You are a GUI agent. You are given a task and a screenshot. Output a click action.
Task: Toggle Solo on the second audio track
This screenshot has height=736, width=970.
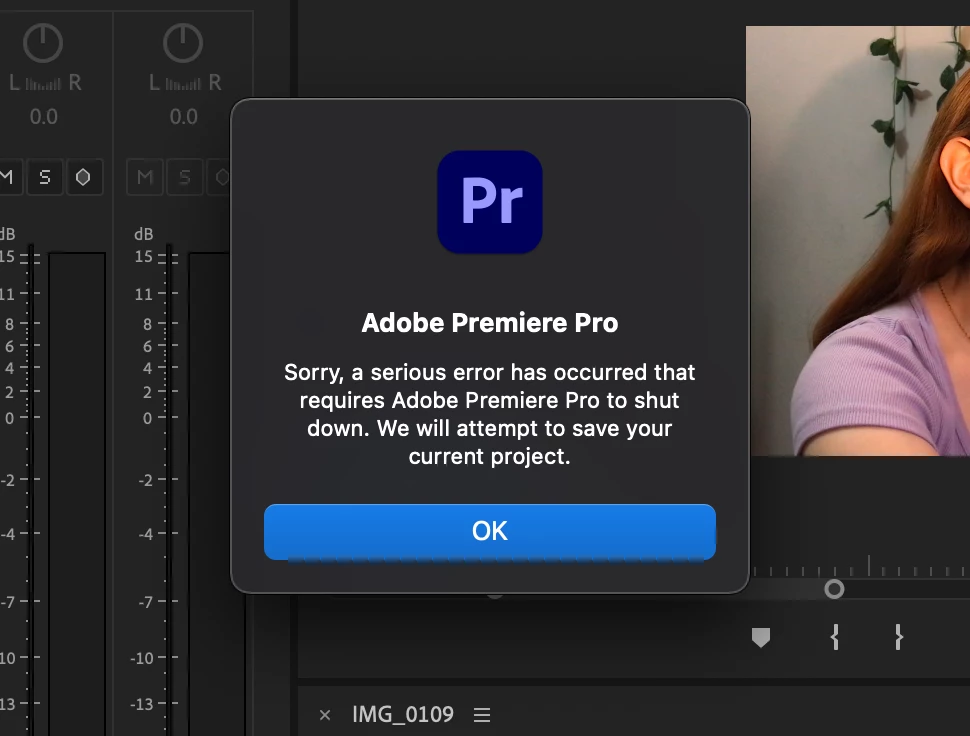click(184, 178)
